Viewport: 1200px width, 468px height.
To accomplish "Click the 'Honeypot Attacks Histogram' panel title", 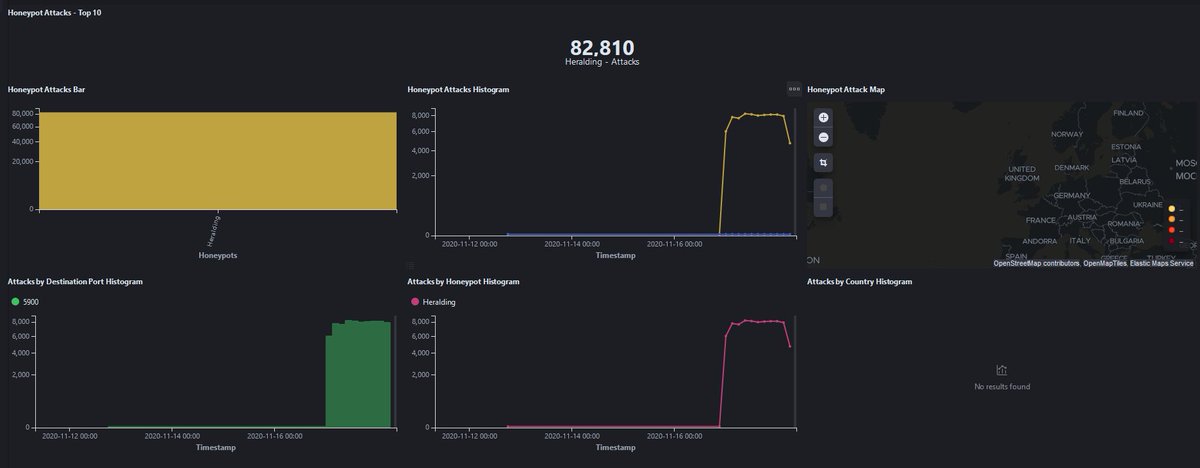I will click(x=458, y=89).
